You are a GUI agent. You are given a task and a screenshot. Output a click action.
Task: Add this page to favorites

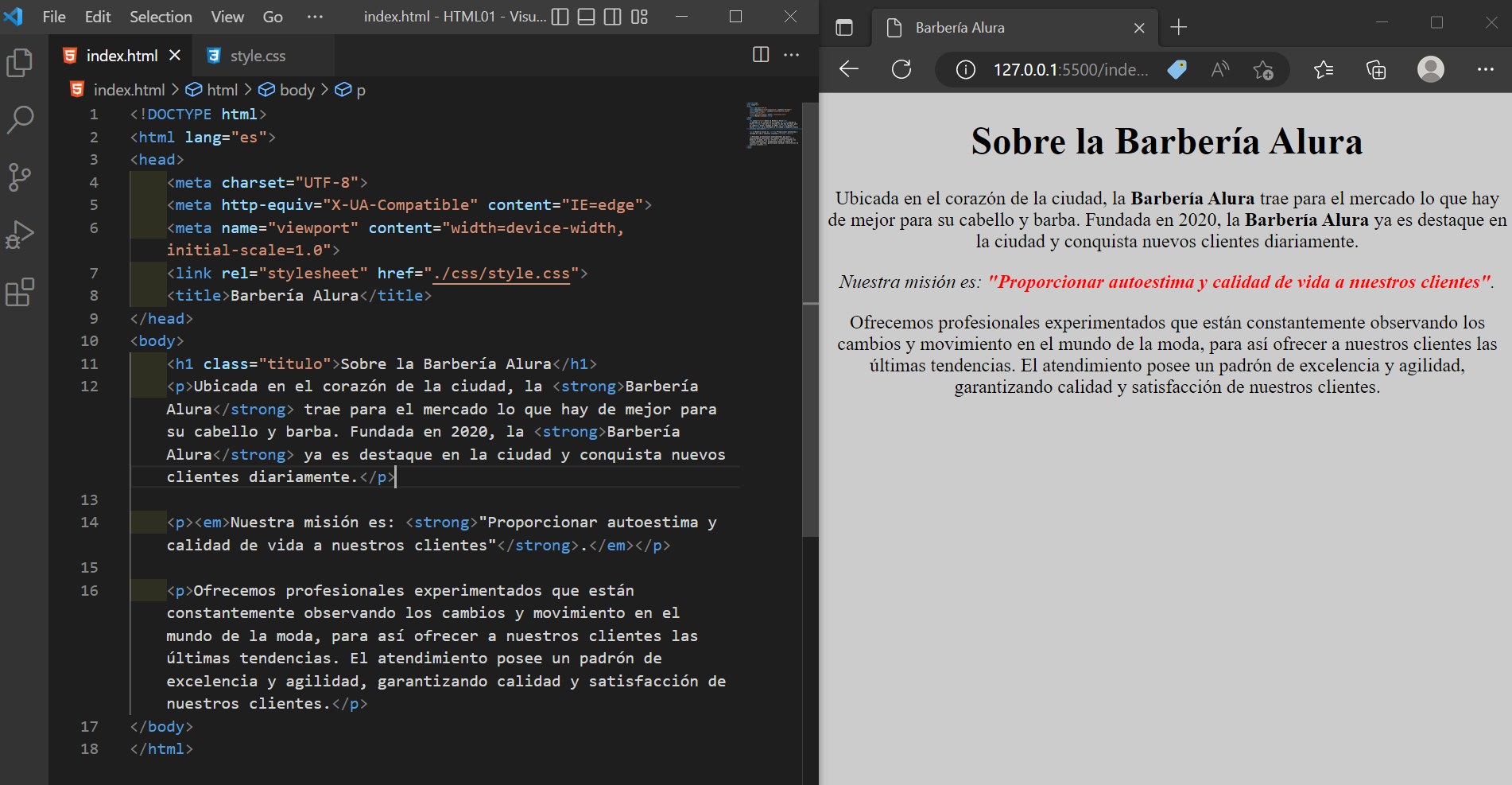click(1263, 70)
